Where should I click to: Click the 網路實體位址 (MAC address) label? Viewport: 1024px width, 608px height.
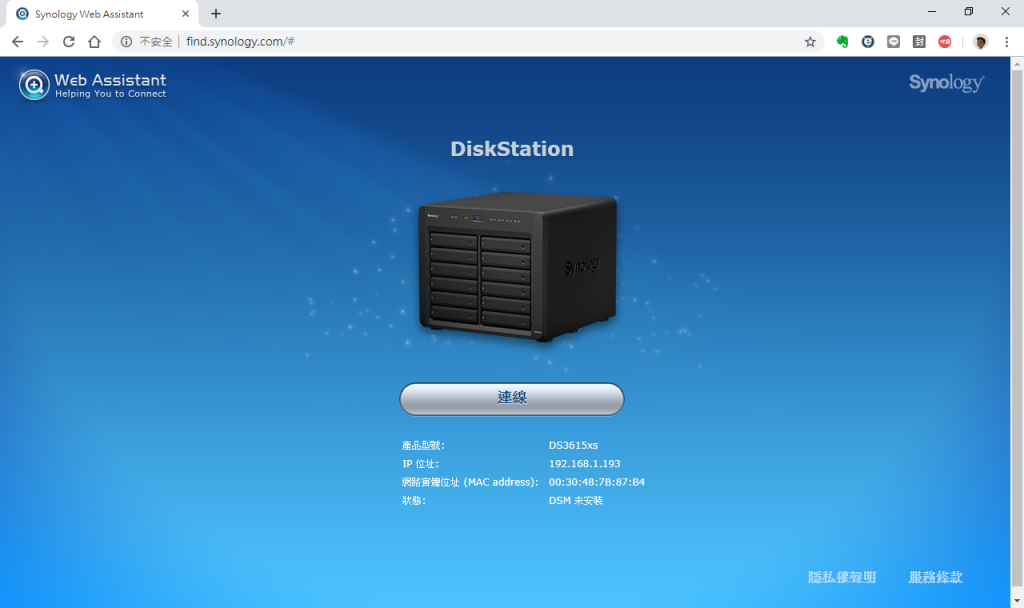470,482
